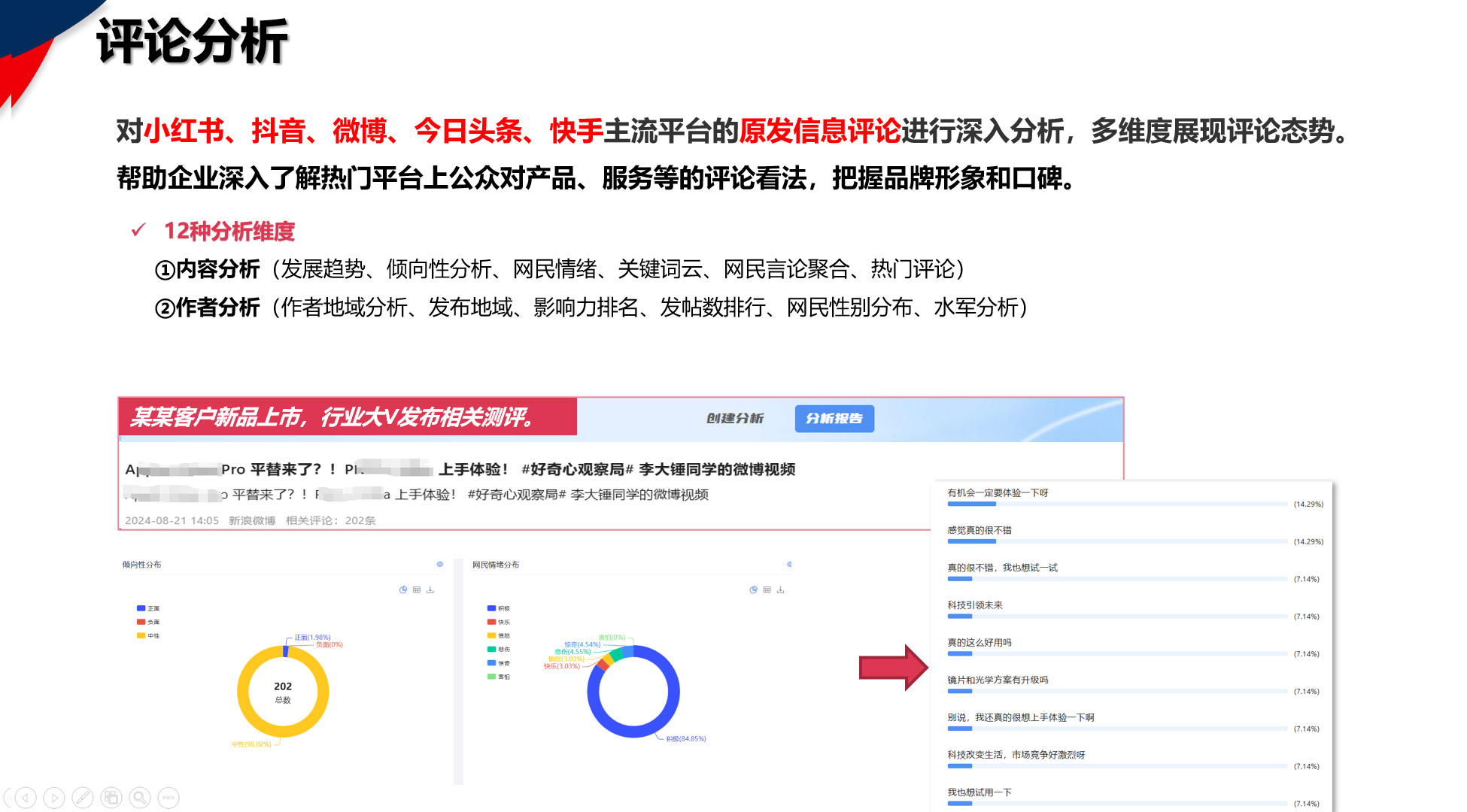This screenshot has width=1467, height=812.
Task: Click the 相关评论：202条 link
Action: (x=330, y=520)
